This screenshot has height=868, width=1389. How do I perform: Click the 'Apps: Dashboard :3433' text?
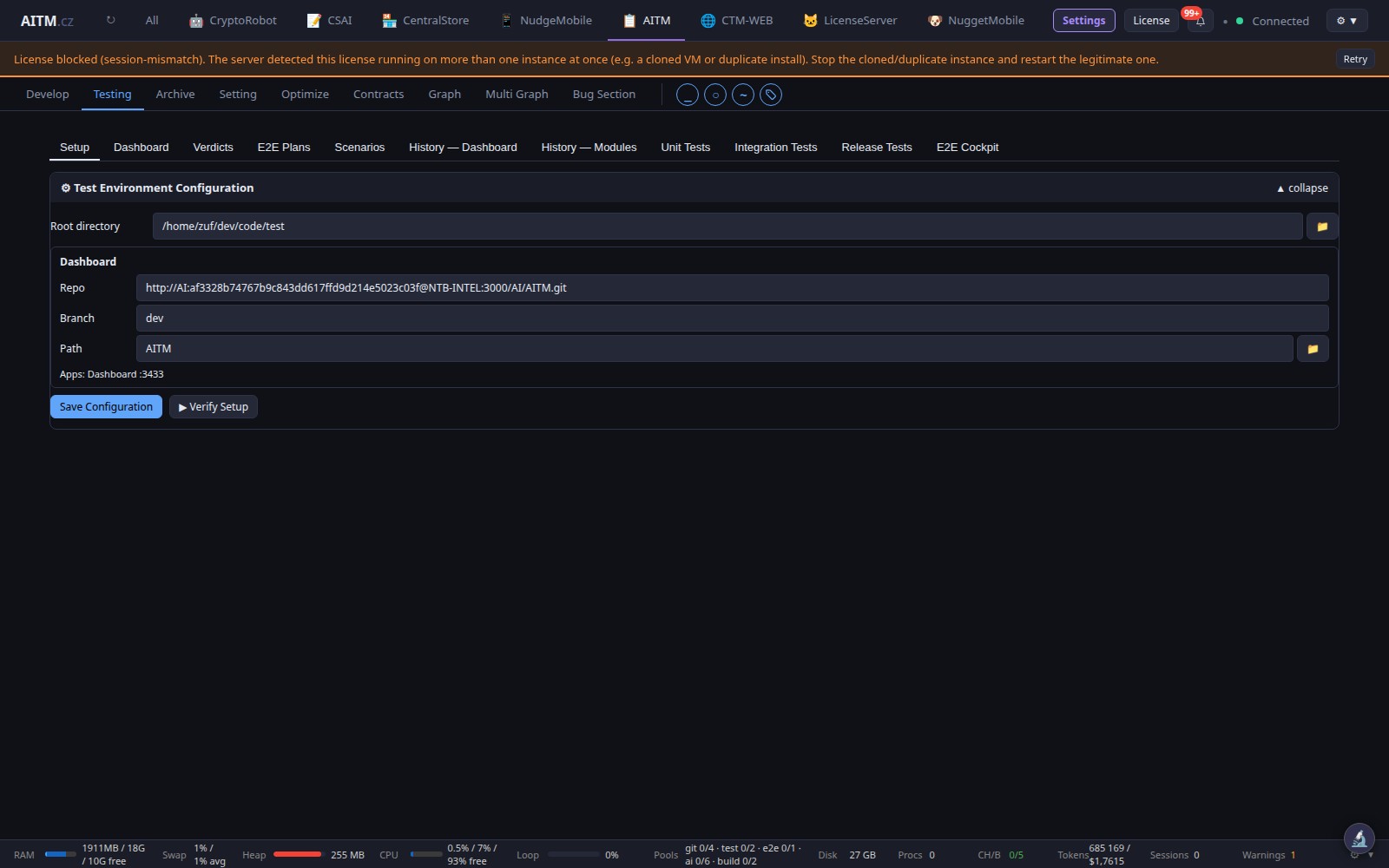click(x=111, y=374)
